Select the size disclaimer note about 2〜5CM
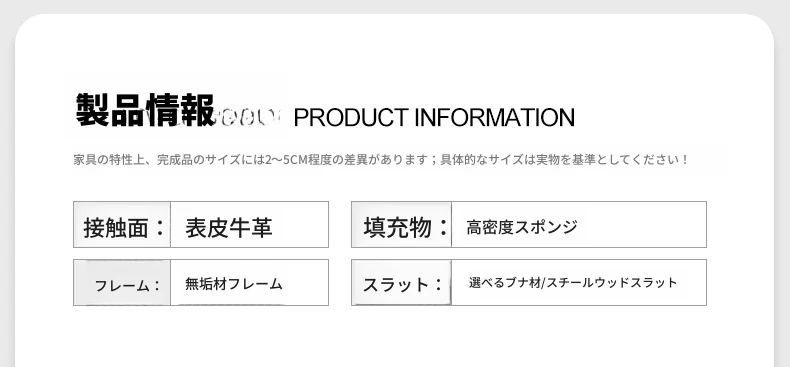 (380, 160)
